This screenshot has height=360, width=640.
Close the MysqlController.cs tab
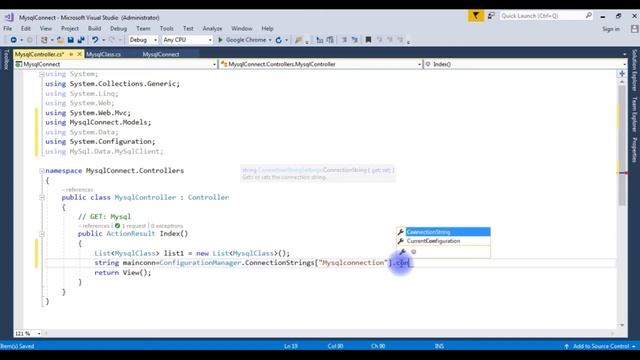pos(79,54)
